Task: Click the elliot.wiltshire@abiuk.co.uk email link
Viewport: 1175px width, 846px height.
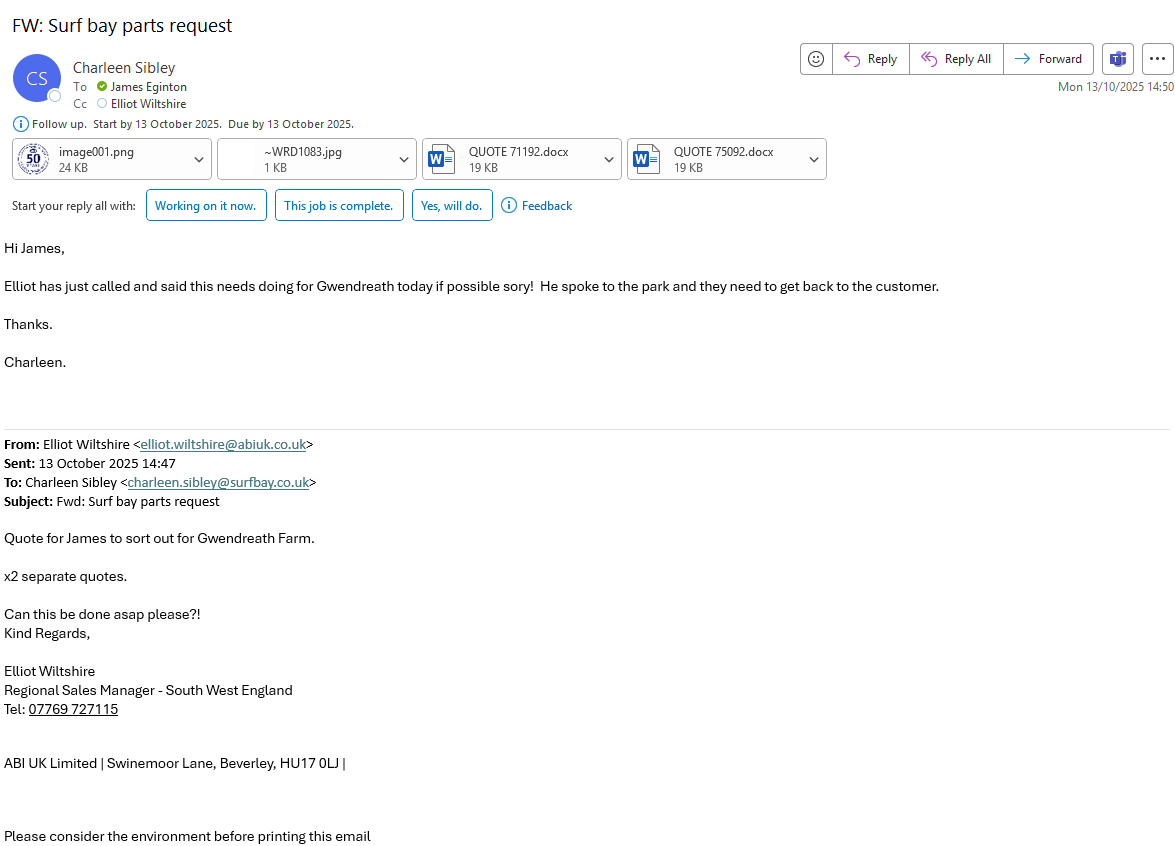Action: [223, 444]
